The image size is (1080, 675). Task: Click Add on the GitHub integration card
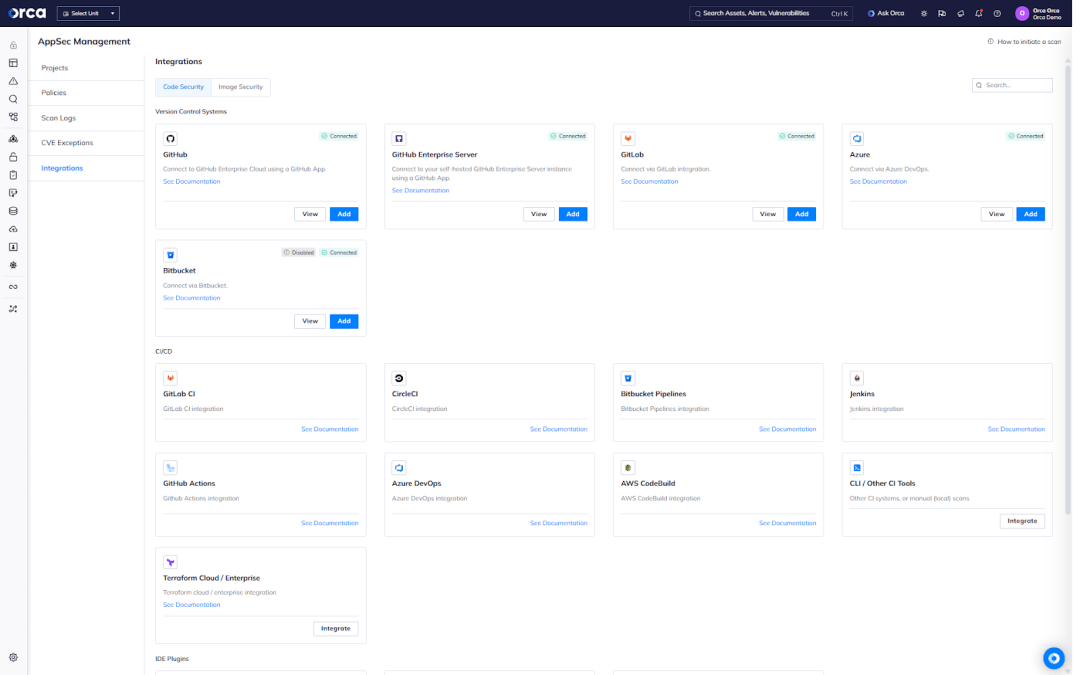tap(344, 213)
